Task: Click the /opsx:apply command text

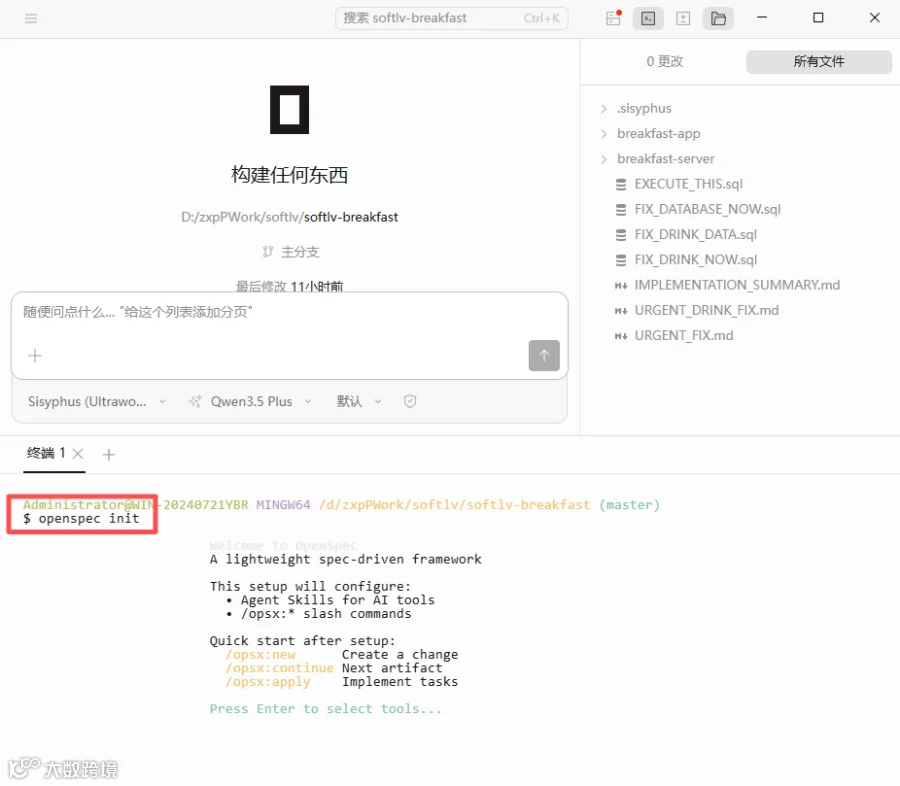Action: click(267, 682)
